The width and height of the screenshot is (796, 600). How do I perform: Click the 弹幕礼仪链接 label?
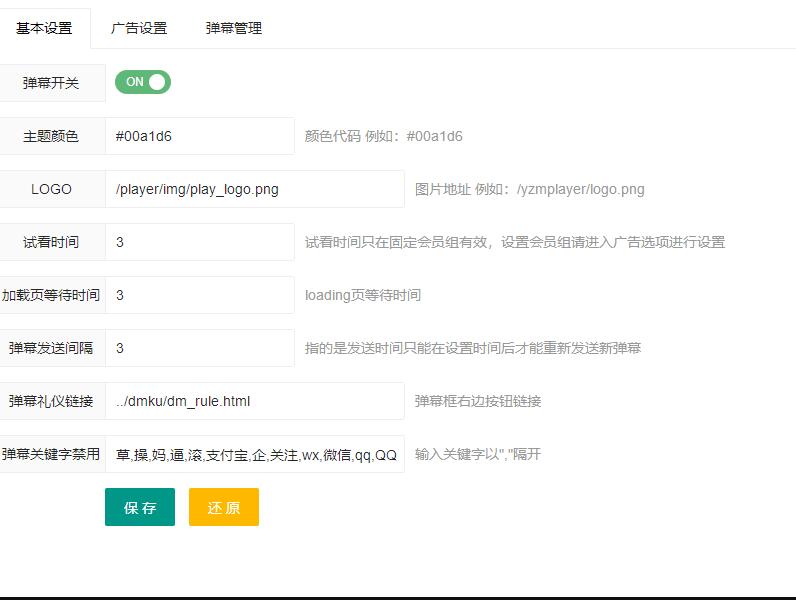(51, 401)
